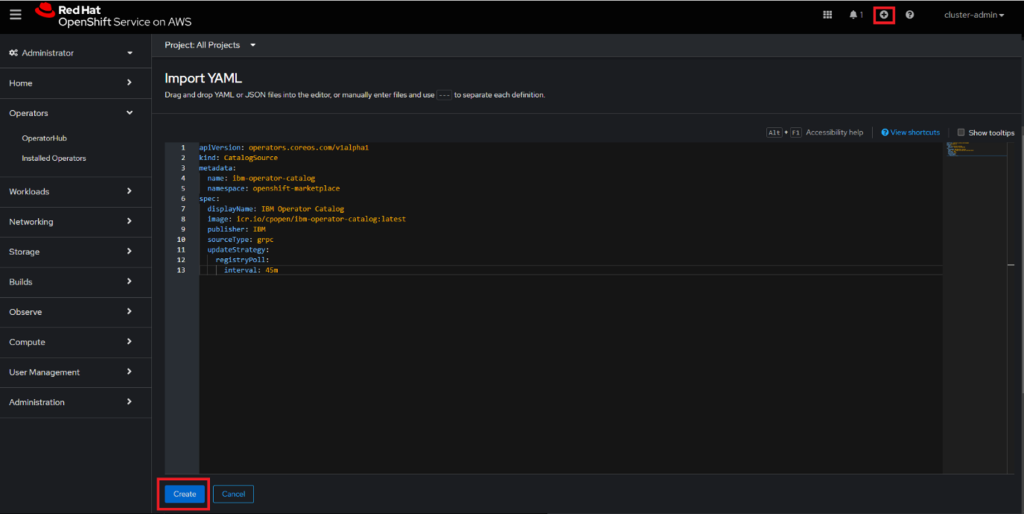This screenshot has width=1024, height=514.
Task: Click line 13 'interval: 45m' in editor
Action: [x=251, y=270]
